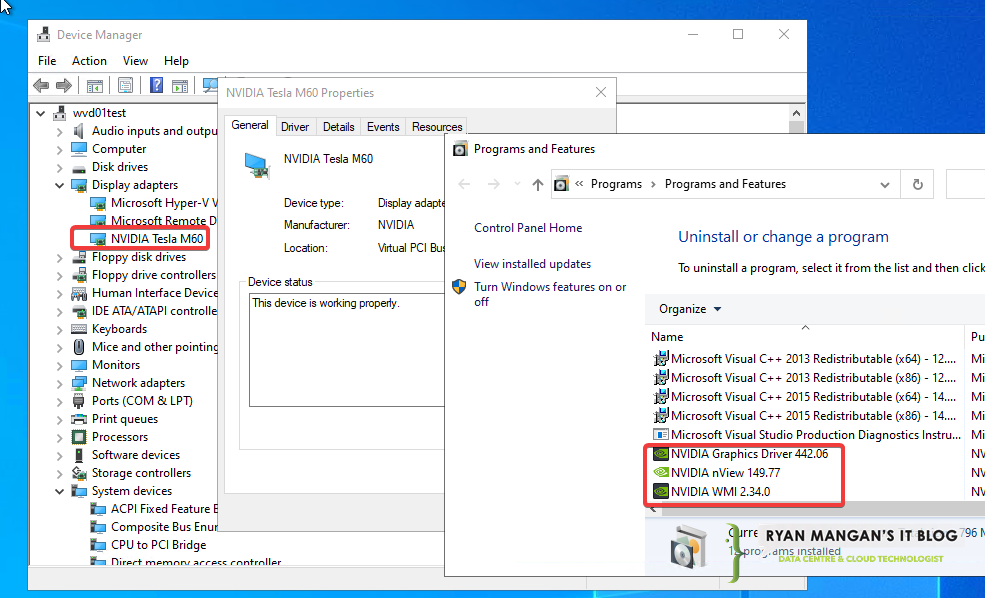
Task: Collapse the Display adapters node
Action: click(x=60, y=185)
